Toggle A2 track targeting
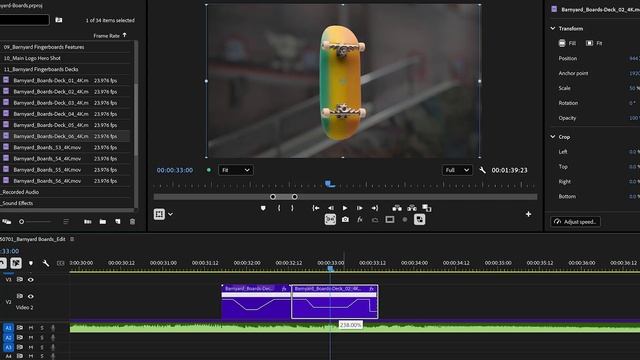 tap(8, 338)
